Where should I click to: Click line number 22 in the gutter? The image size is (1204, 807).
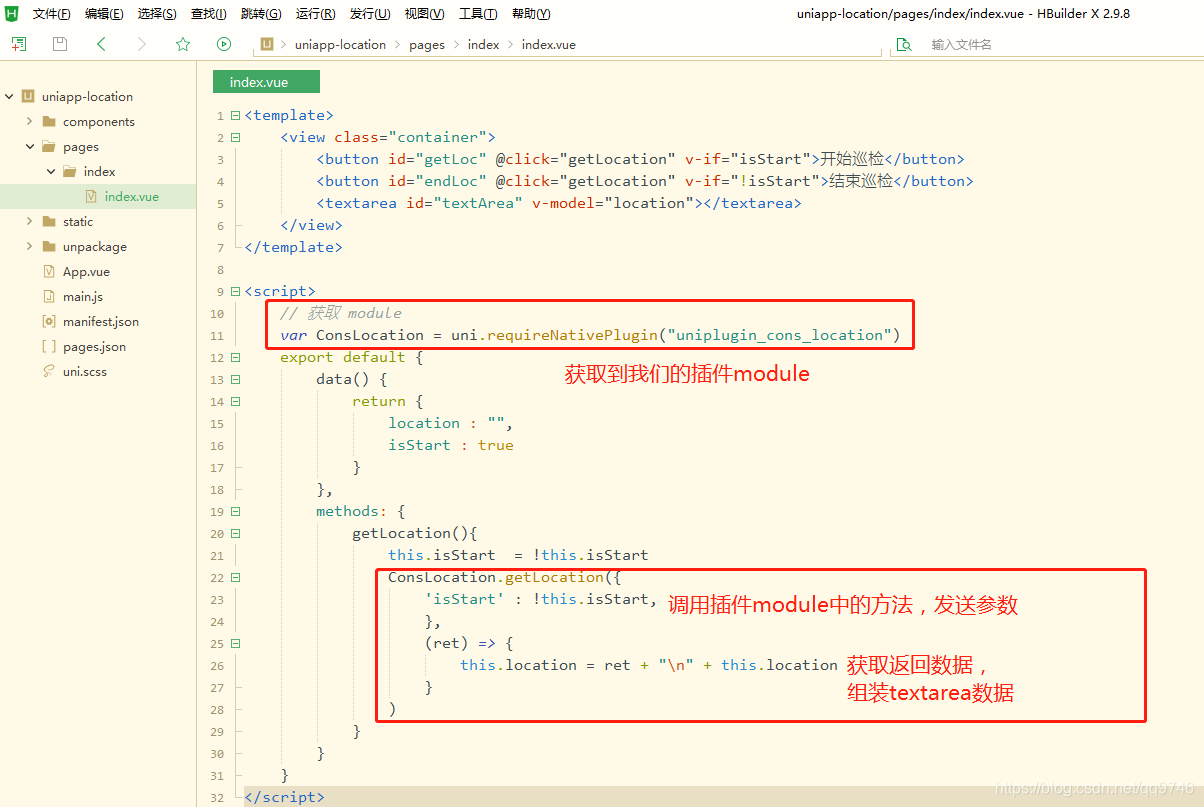point(219,578)
